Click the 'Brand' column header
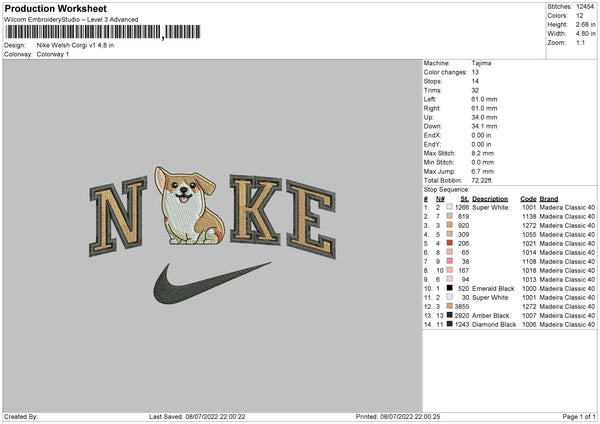 (x=549, y=199)
